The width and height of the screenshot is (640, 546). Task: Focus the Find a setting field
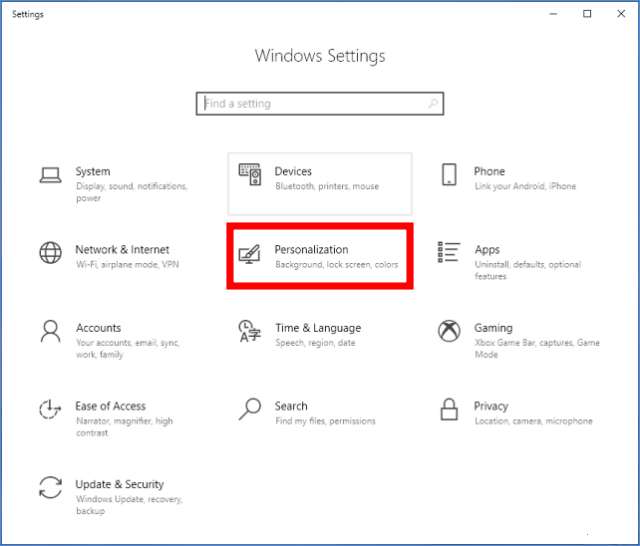320,104
